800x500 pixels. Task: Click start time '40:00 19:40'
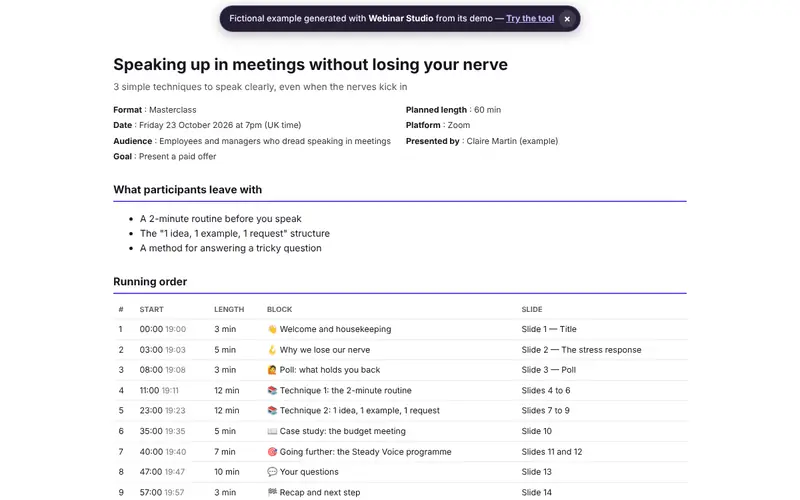click(163, 452)
